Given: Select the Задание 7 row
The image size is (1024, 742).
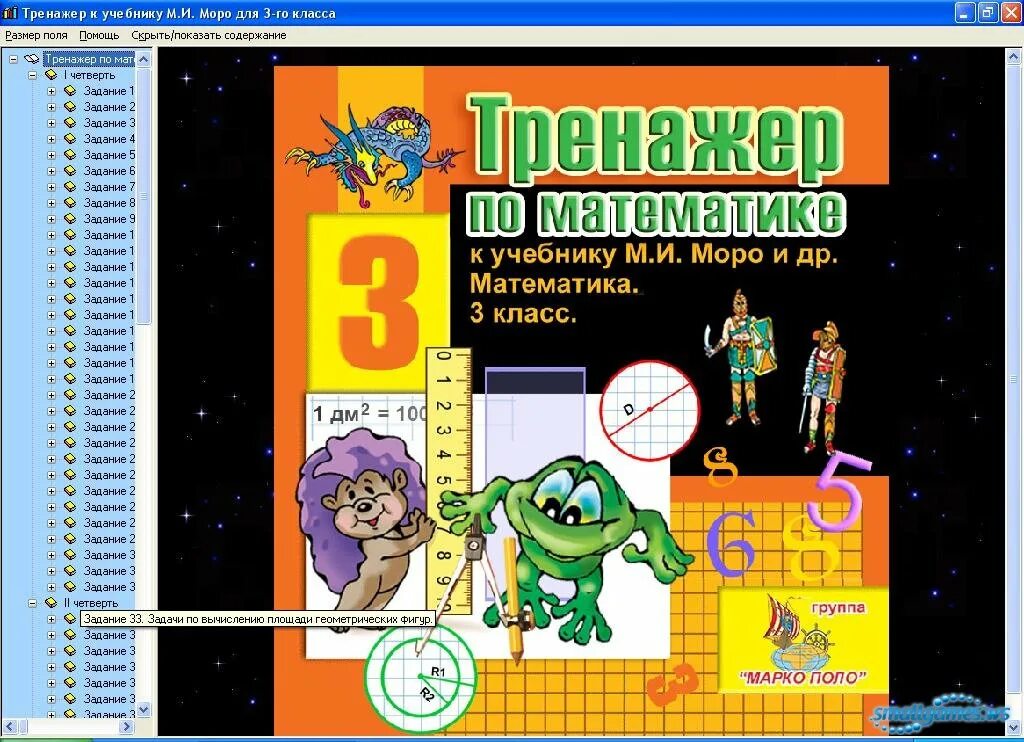Looking at the screenshot, I should 109,187.
